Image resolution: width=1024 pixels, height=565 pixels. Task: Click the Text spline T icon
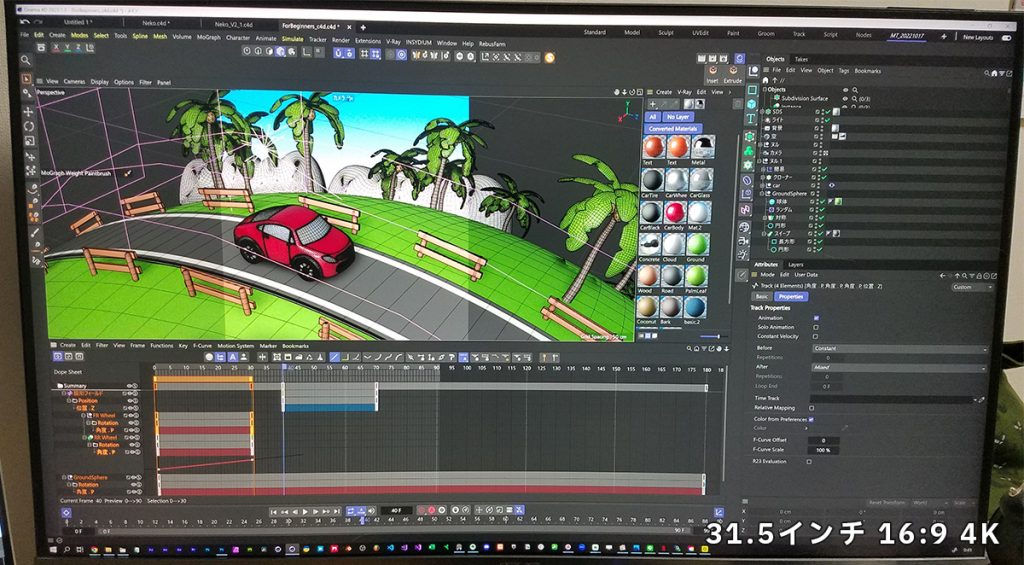751,118
